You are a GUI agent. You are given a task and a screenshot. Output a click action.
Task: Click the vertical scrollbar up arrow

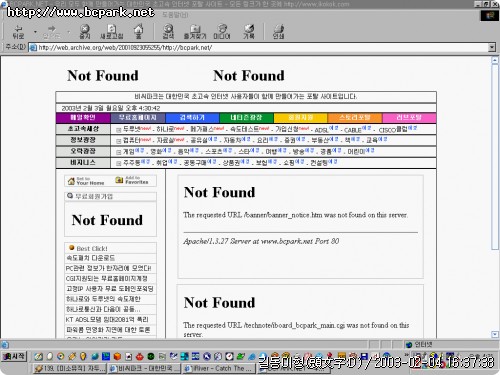495,60
